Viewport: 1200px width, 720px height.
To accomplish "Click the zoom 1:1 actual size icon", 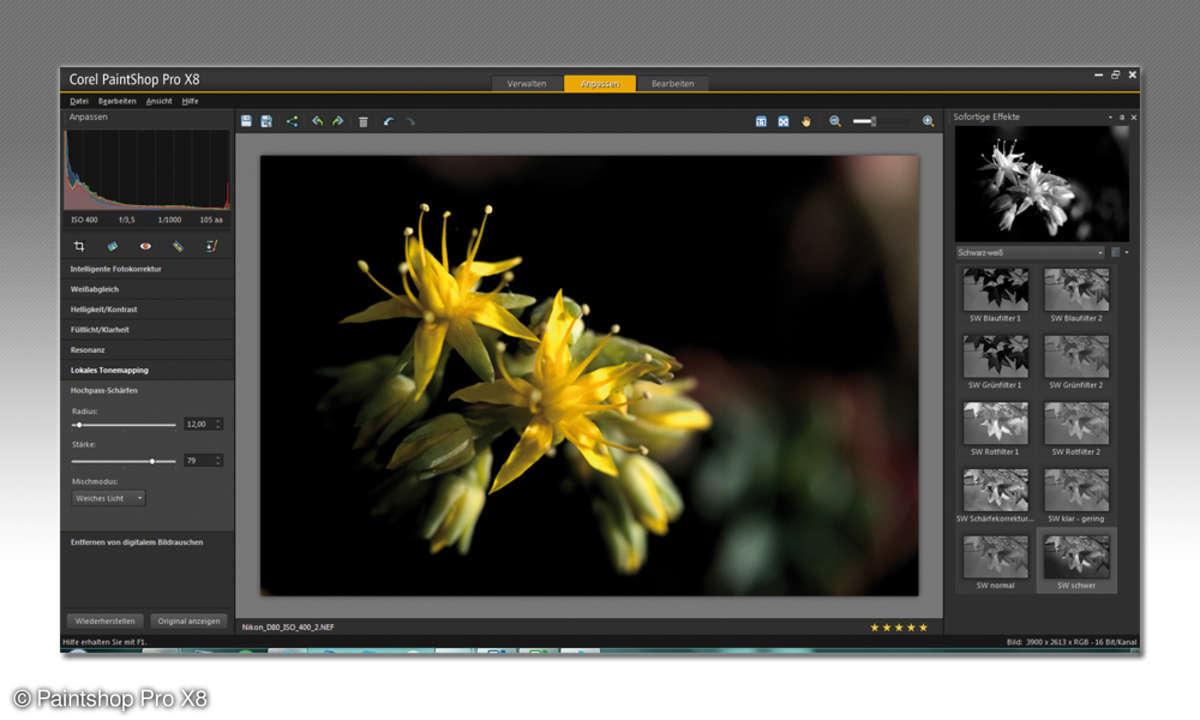I will pos(761,121).
